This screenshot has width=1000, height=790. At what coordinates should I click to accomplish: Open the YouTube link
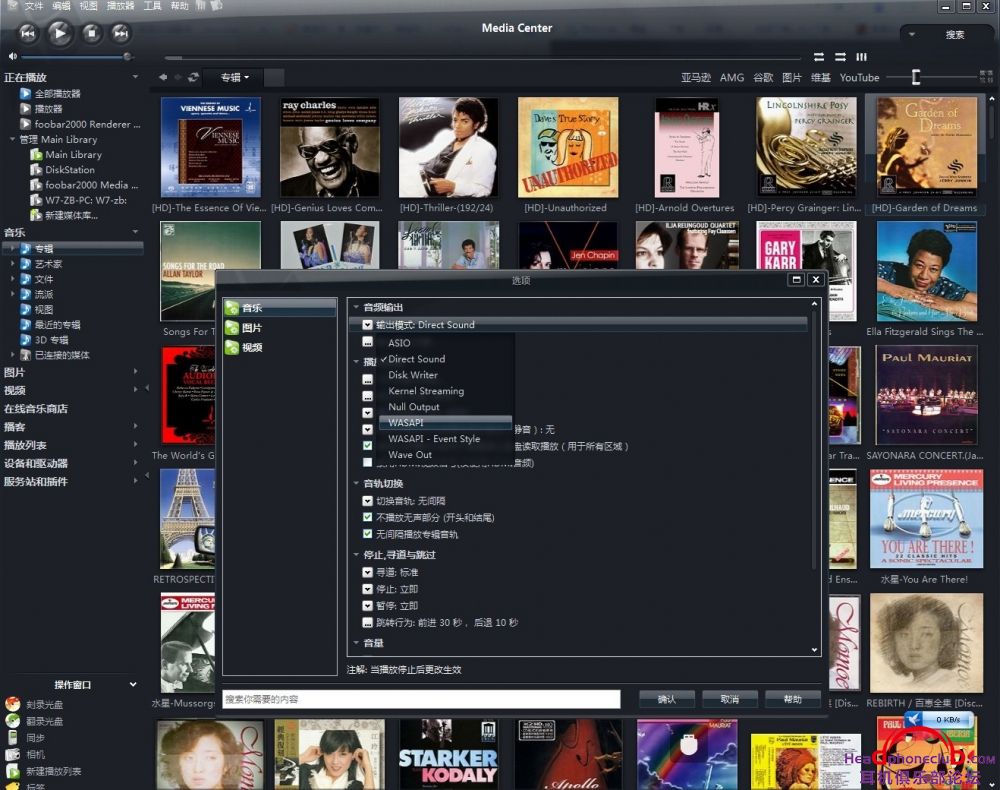859,78
